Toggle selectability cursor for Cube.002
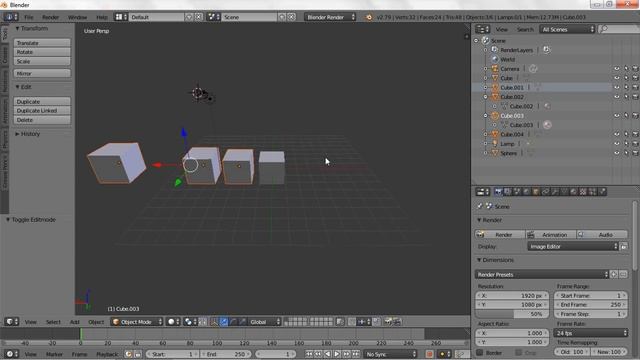Viewport: 640px width, 360px height. [x=626, y=97]
